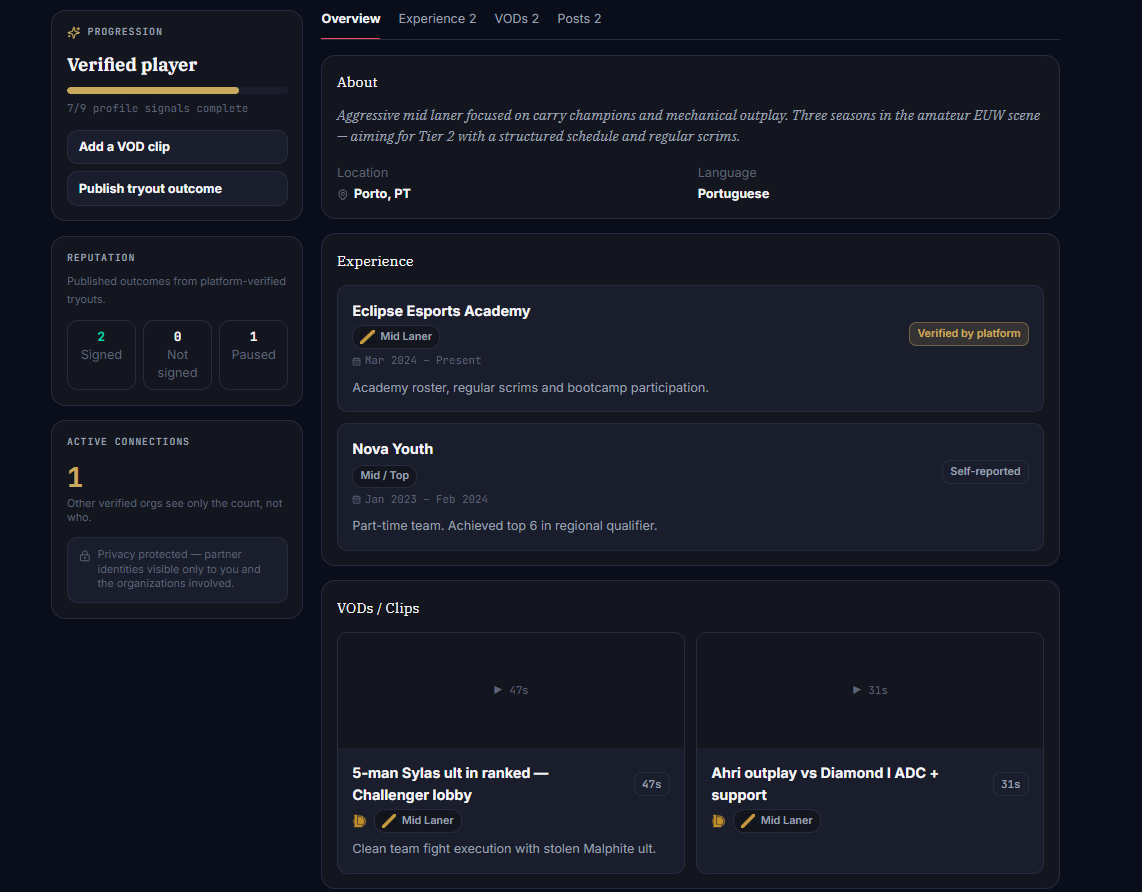Open the Paused reputation stat box
Image resolution: width=1142 pixels, height=892 pixels.
point(253,355)
